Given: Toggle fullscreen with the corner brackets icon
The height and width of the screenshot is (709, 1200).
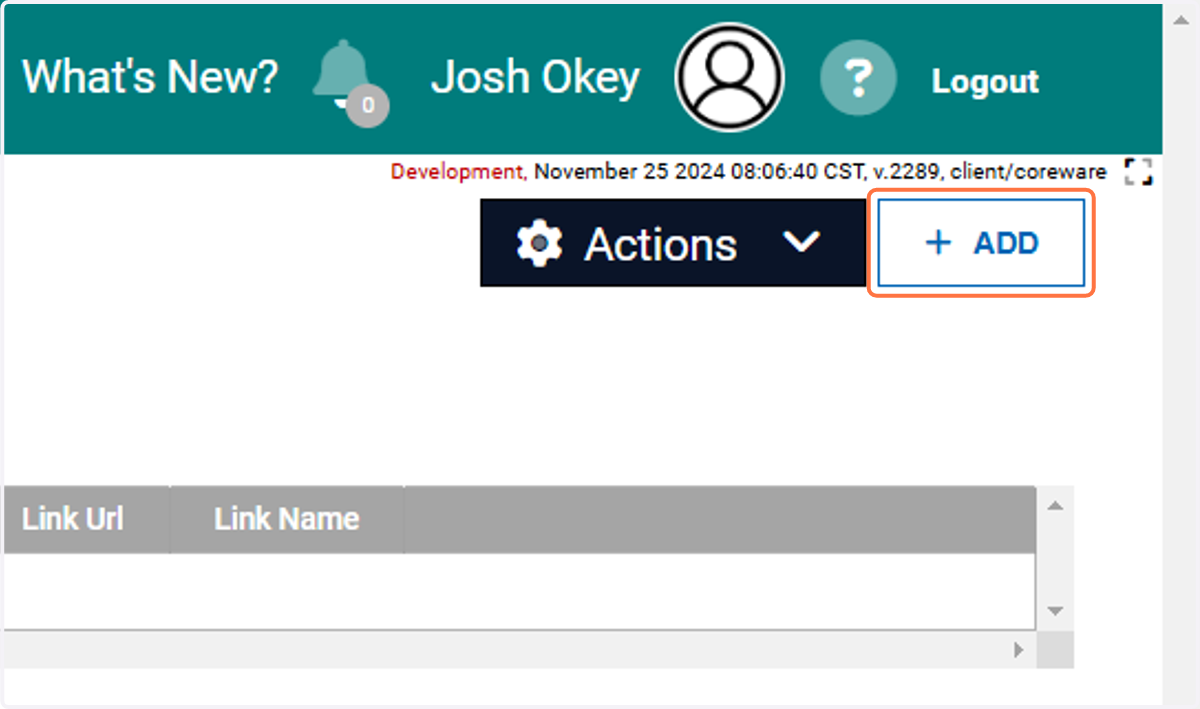Looking at the screenshot, I should (x=1138, y=172).
